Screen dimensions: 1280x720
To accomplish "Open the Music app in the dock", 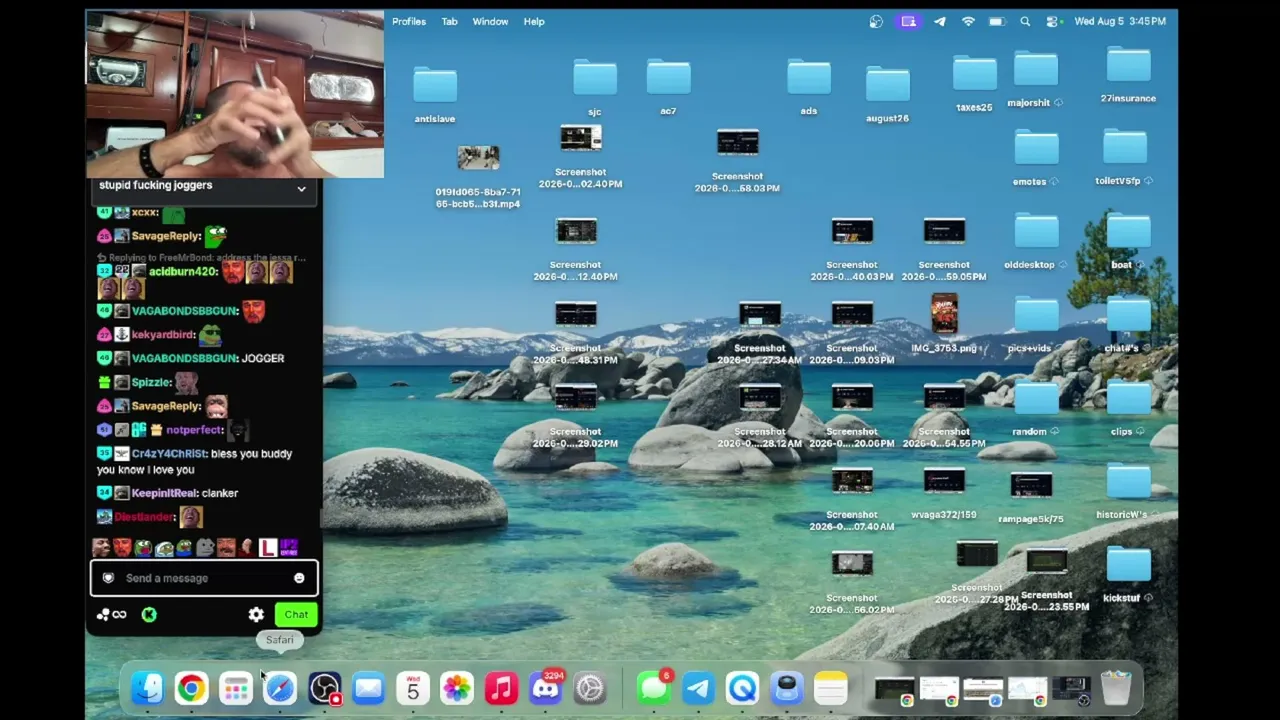I will (x=501, y=688).
